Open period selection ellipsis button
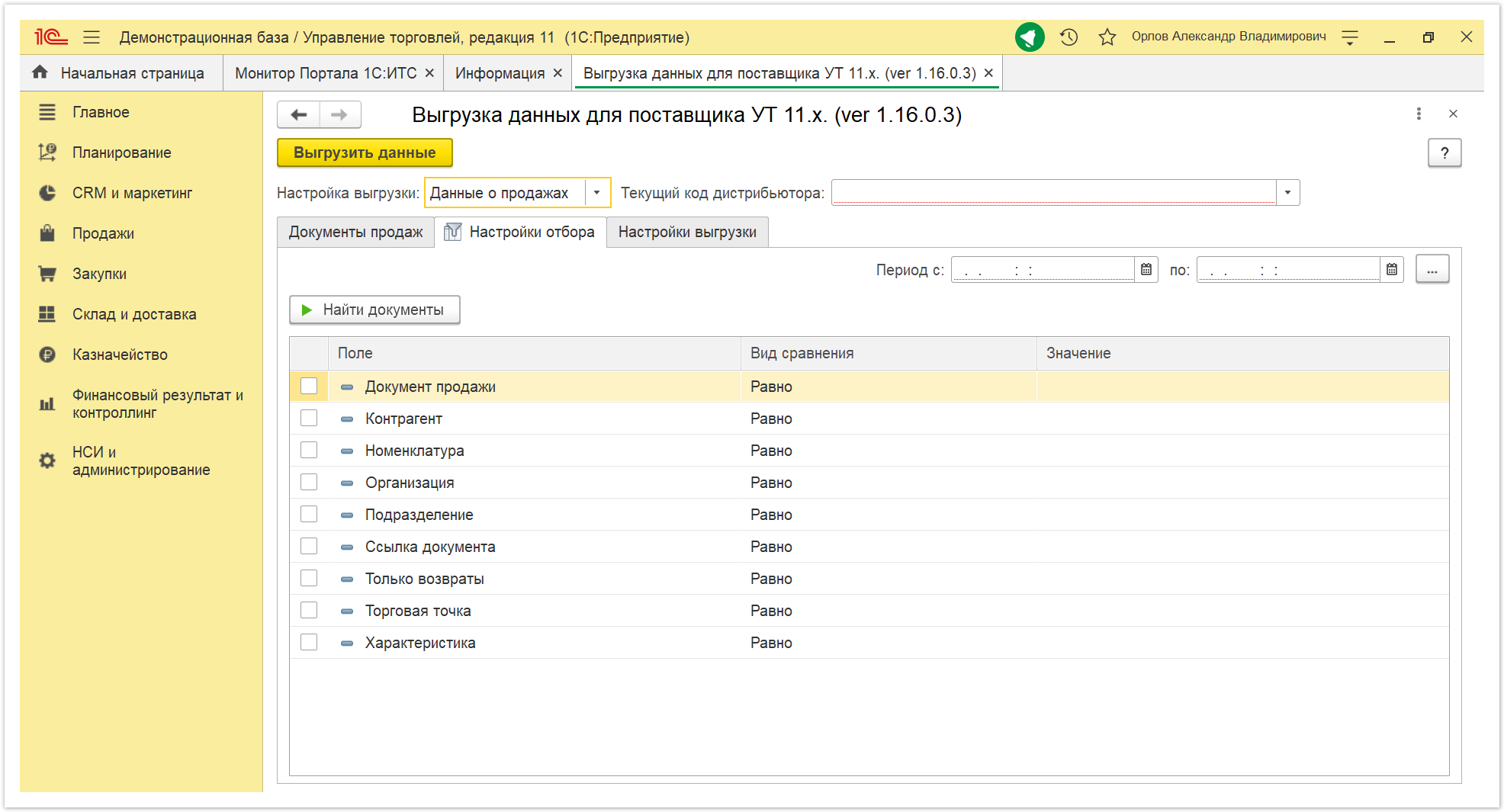1504x812 pixels. pyautogui.click(x=1432, y=269)
